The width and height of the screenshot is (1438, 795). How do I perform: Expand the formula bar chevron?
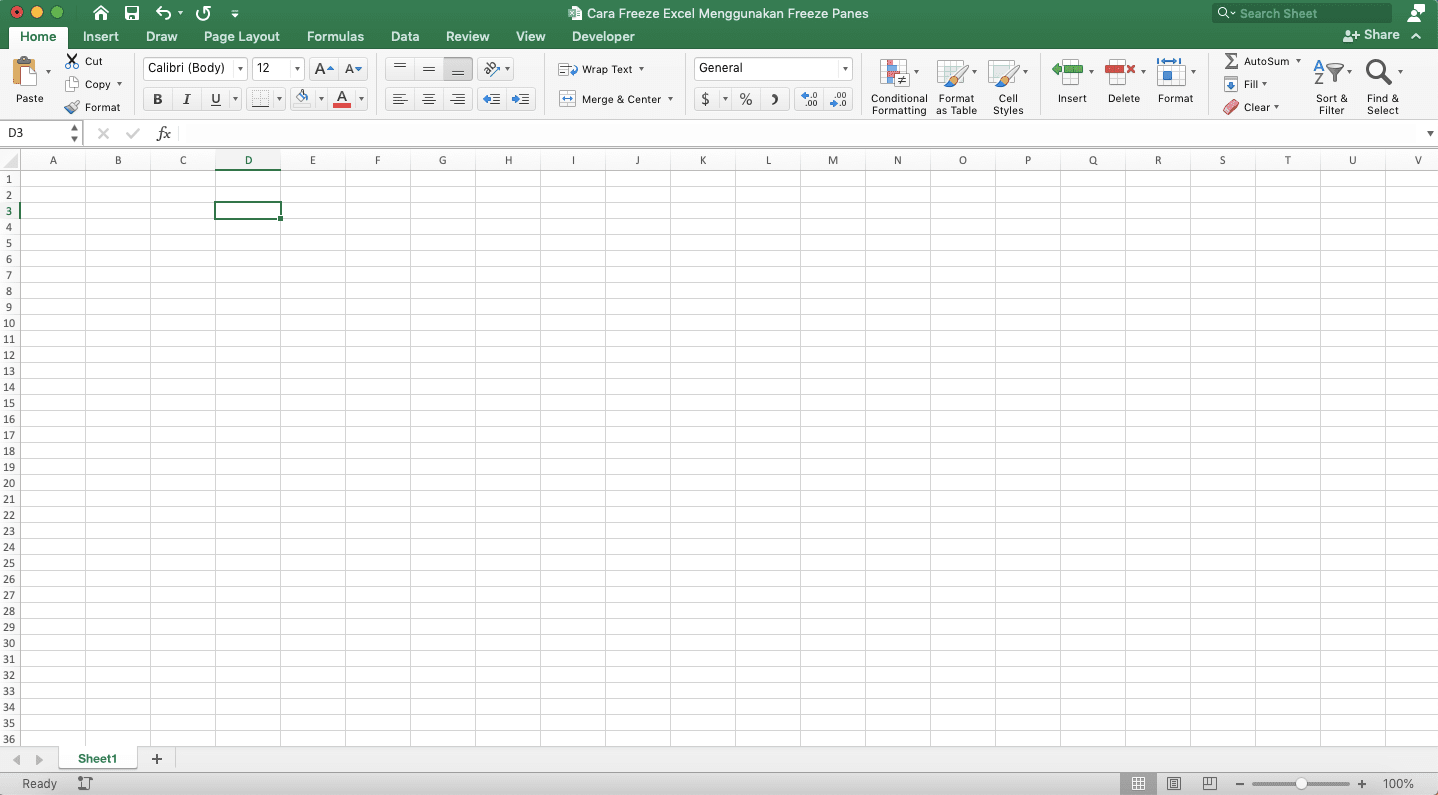[1430, 133]
